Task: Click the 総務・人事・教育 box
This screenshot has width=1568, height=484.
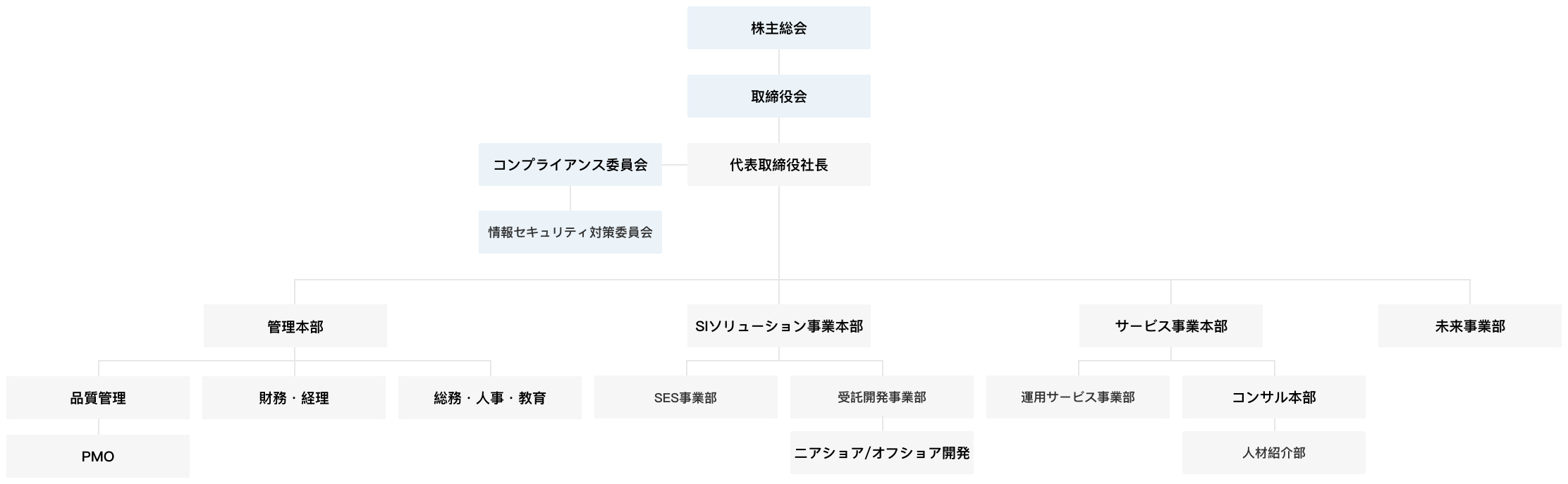Action: [490, 398]
